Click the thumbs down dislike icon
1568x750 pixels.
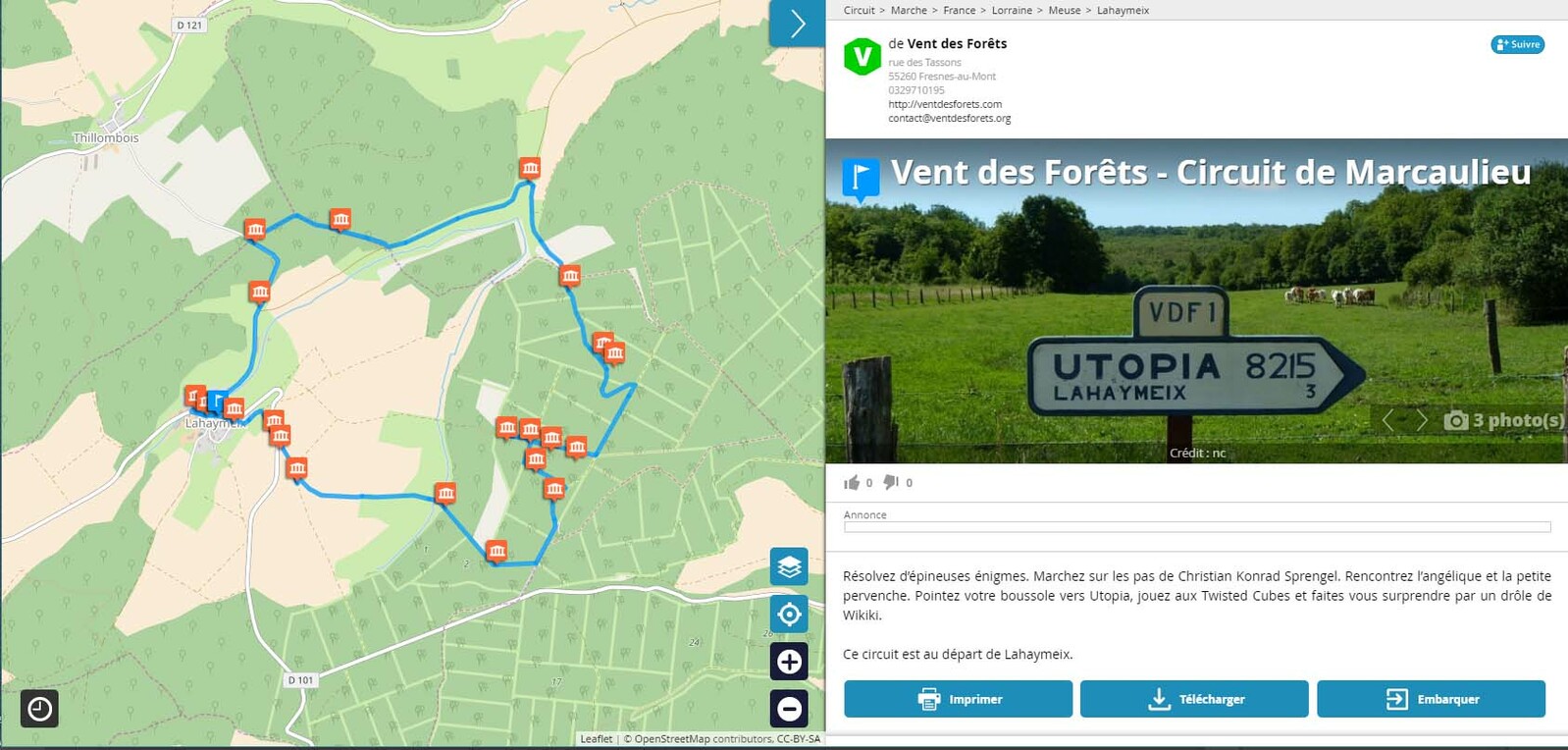[891, 482]
